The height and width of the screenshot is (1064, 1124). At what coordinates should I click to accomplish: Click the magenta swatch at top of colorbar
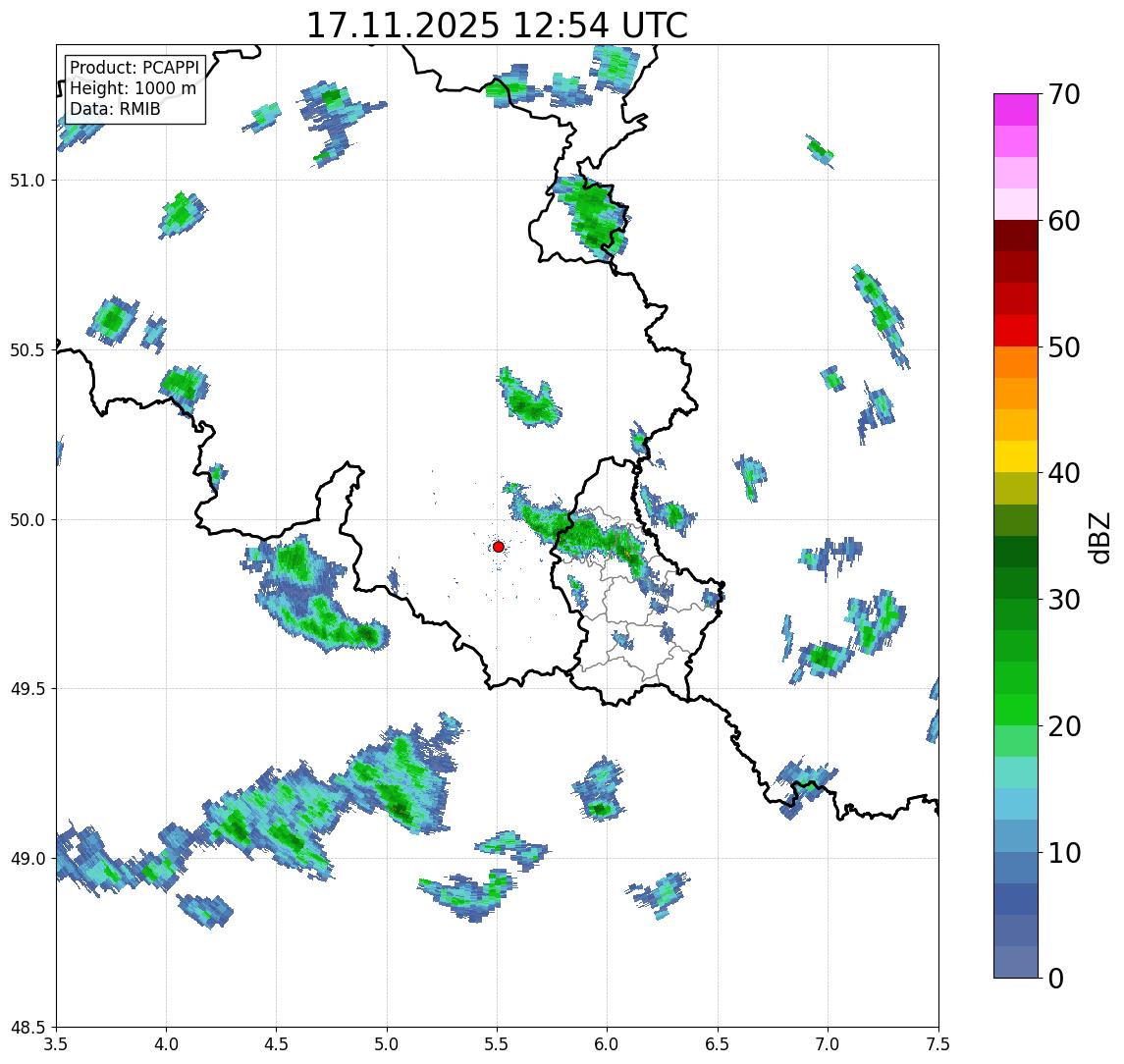1016,110
